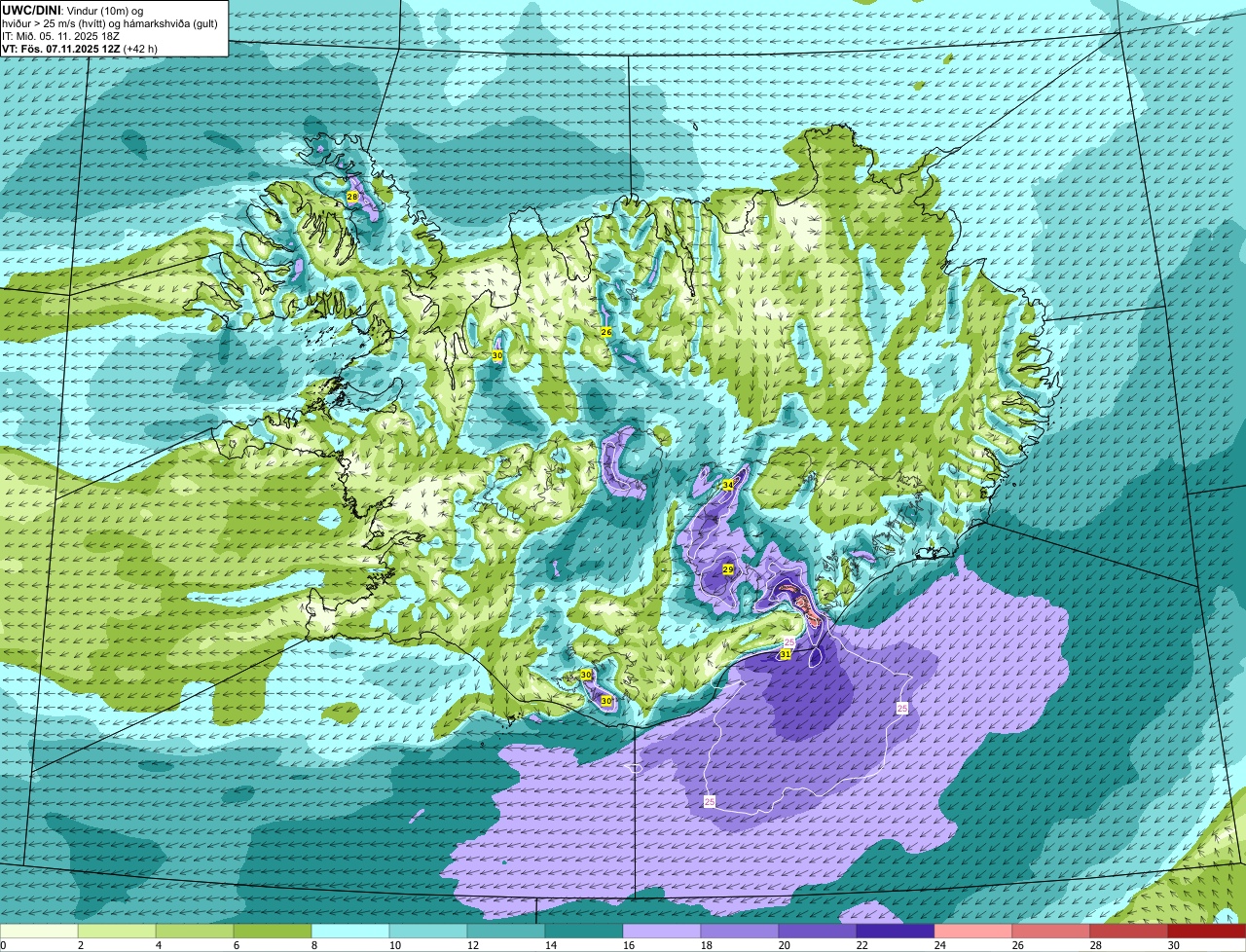Select the 20–22 m/s purple legend swatch

point(818,932)
